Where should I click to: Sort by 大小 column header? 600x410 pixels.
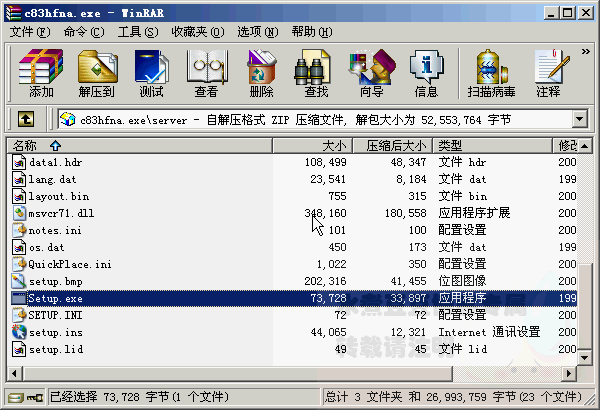coord(313,146)
